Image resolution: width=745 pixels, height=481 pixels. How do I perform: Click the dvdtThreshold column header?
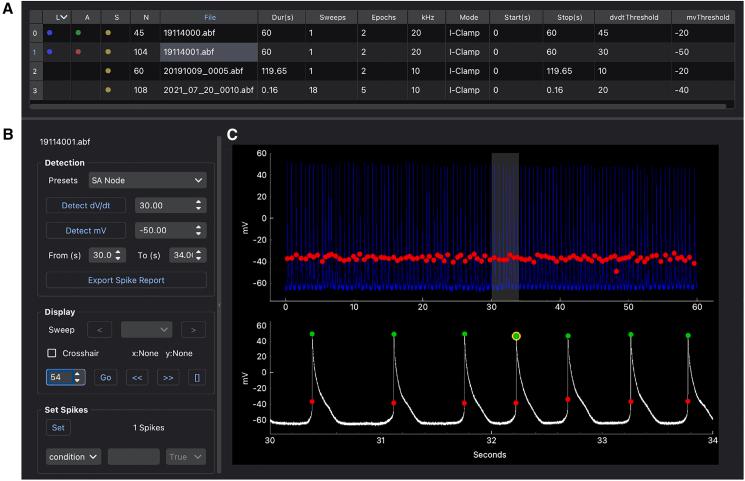click(x=622, y=15)
